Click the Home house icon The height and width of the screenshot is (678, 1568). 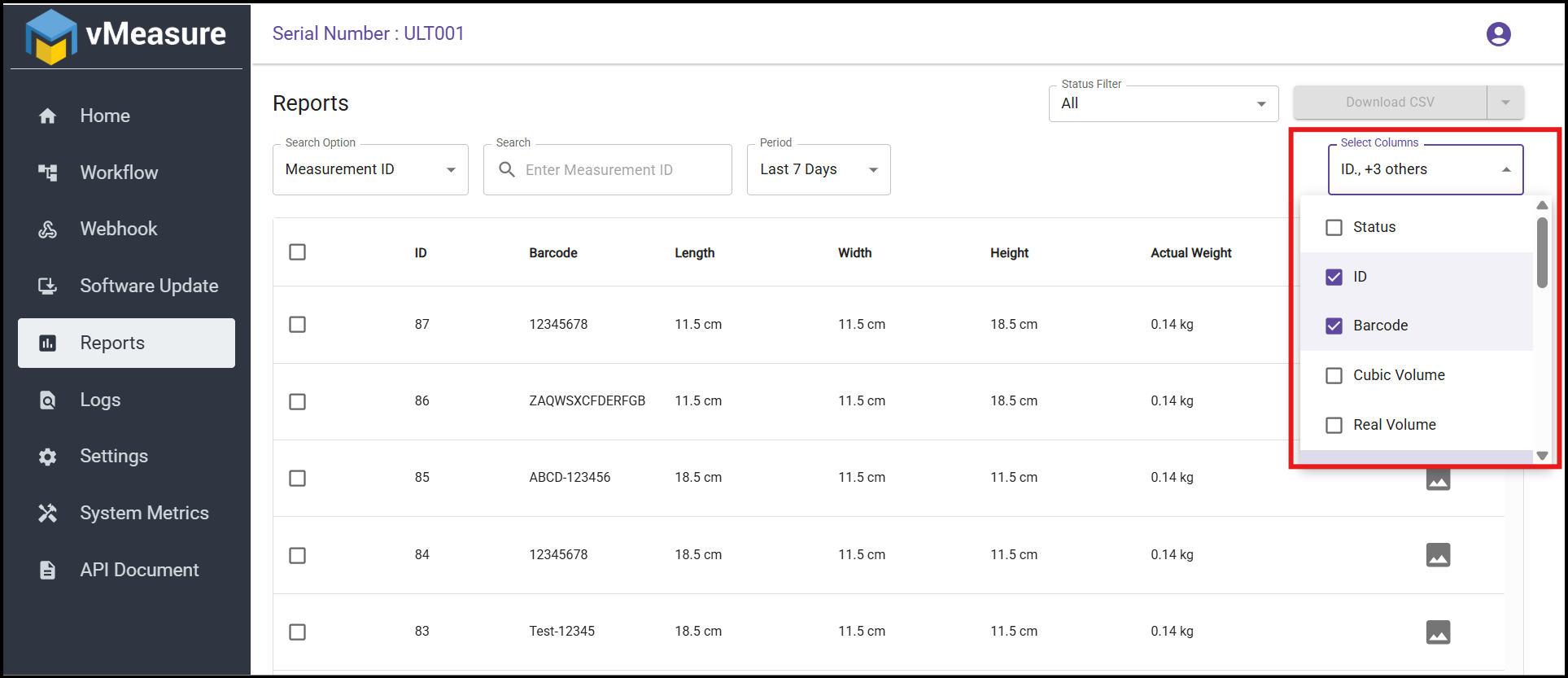(48, 116)
